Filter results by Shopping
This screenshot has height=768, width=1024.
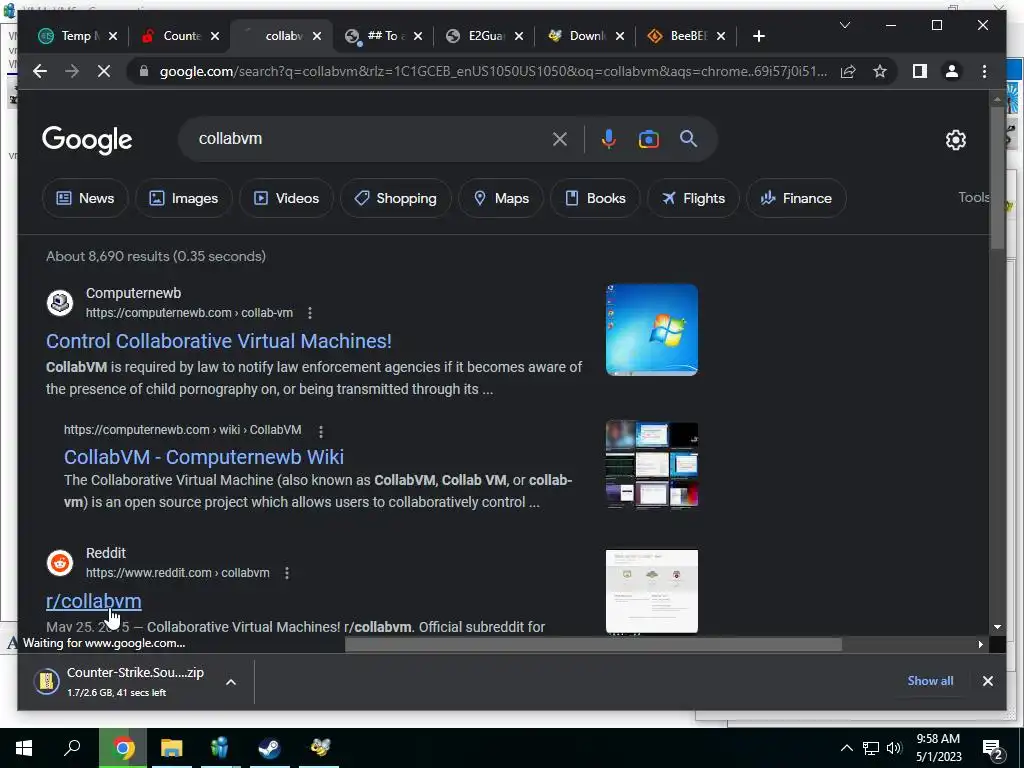(x=395, y=198)
